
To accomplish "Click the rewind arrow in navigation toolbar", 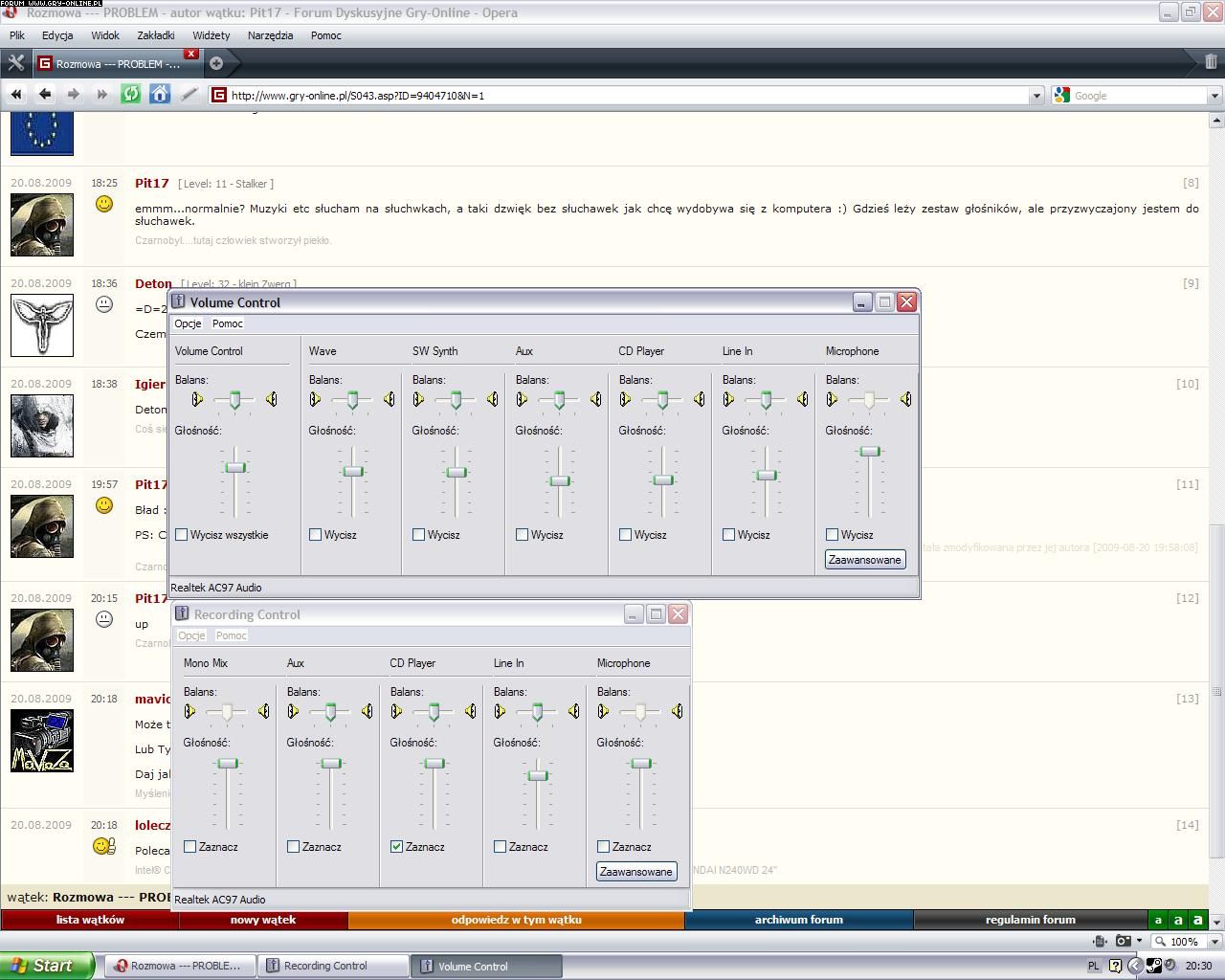I will tap(16, 94).
